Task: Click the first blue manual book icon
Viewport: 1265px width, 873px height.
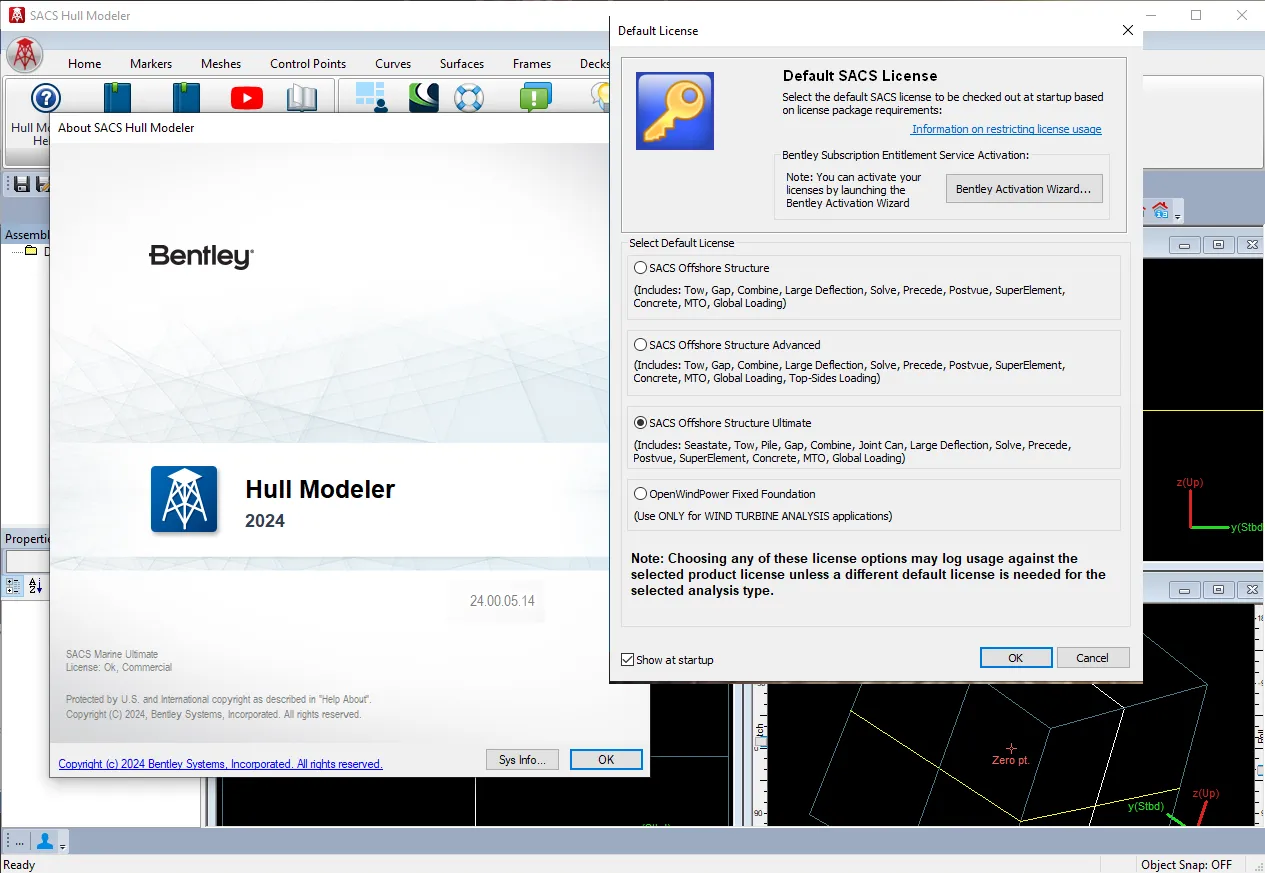Action: pos(118,97)
